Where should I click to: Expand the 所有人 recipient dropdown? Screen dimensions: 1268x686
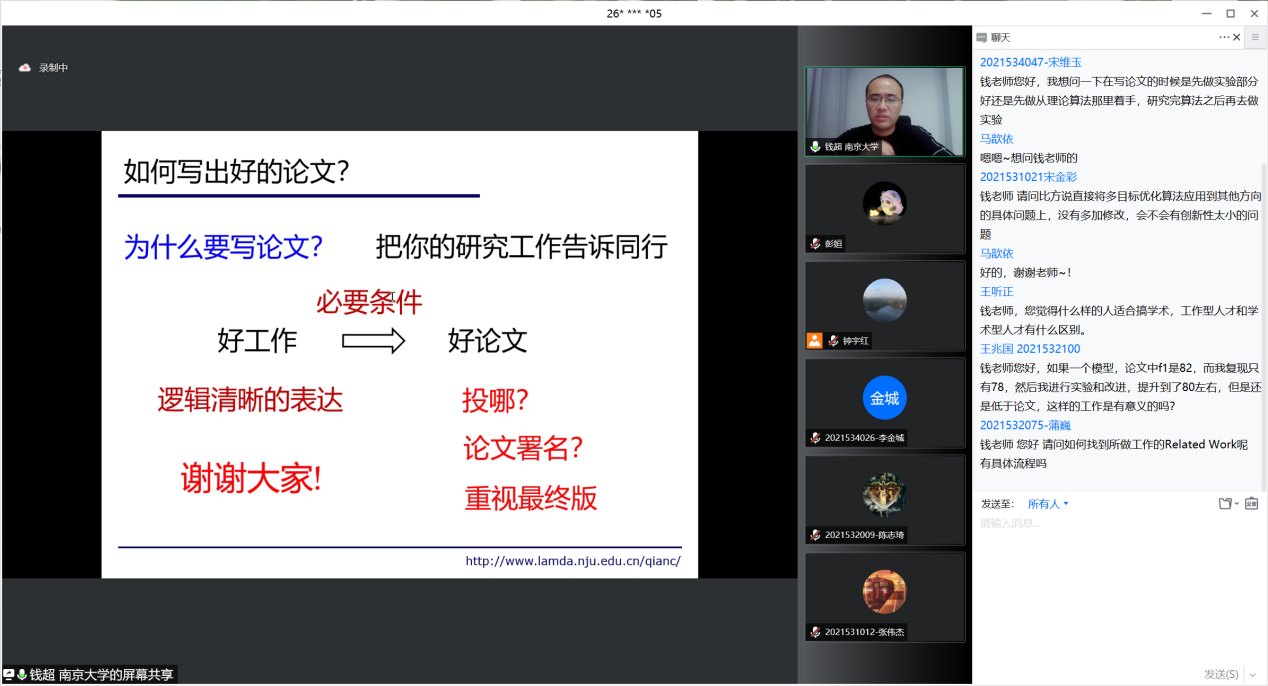[x=1049, y=504]
